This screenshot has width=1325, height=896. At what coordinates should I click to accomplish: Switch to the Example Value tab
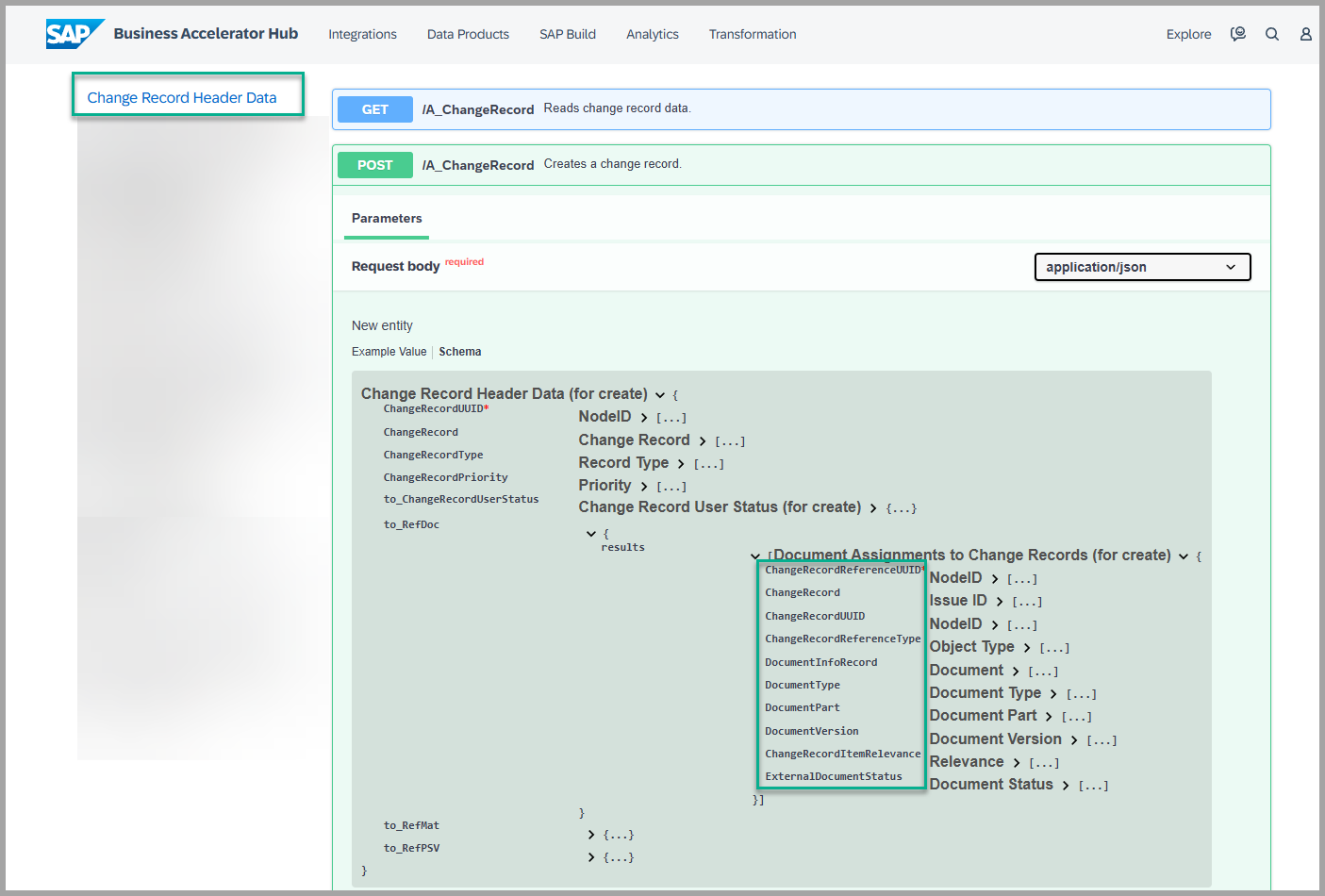(x=389, y=352)
